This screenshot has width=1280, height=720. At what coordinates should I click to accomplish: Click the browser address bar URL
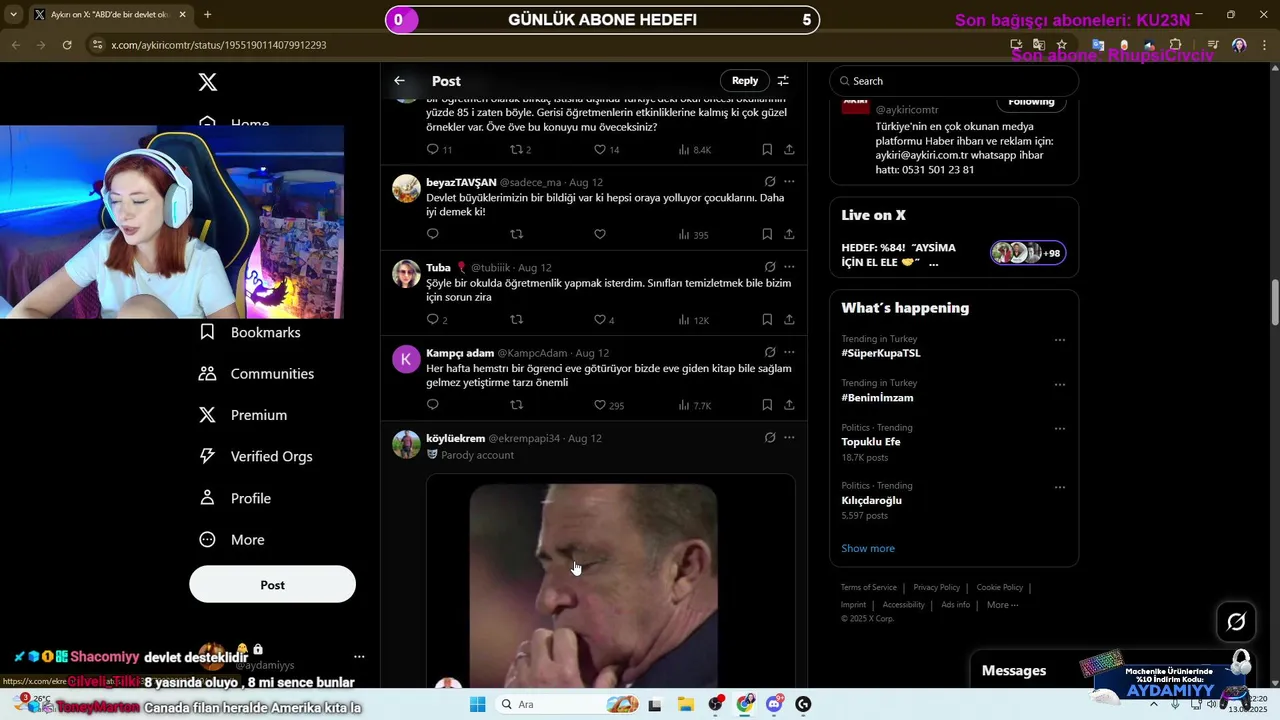click(219, 45)
